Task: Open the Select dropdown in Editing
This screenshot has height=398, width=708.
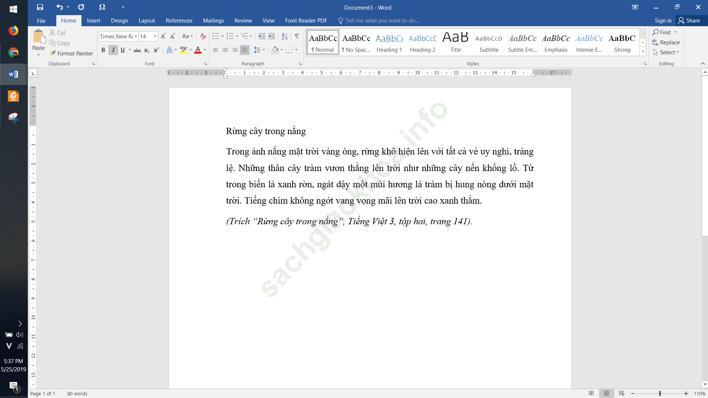Action: point(666,52)
